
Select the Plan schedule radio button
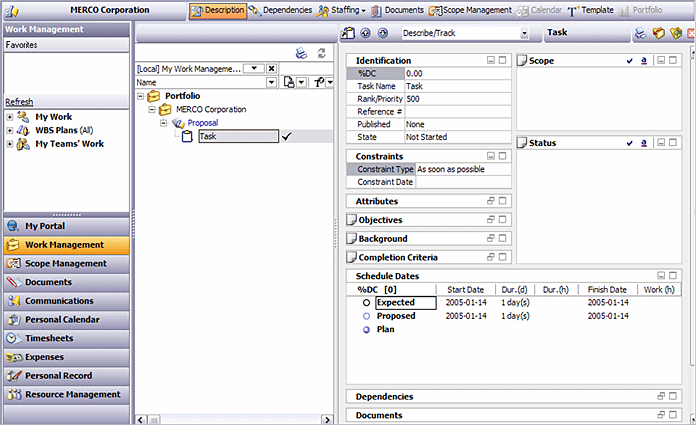click(x=366, y=330)
